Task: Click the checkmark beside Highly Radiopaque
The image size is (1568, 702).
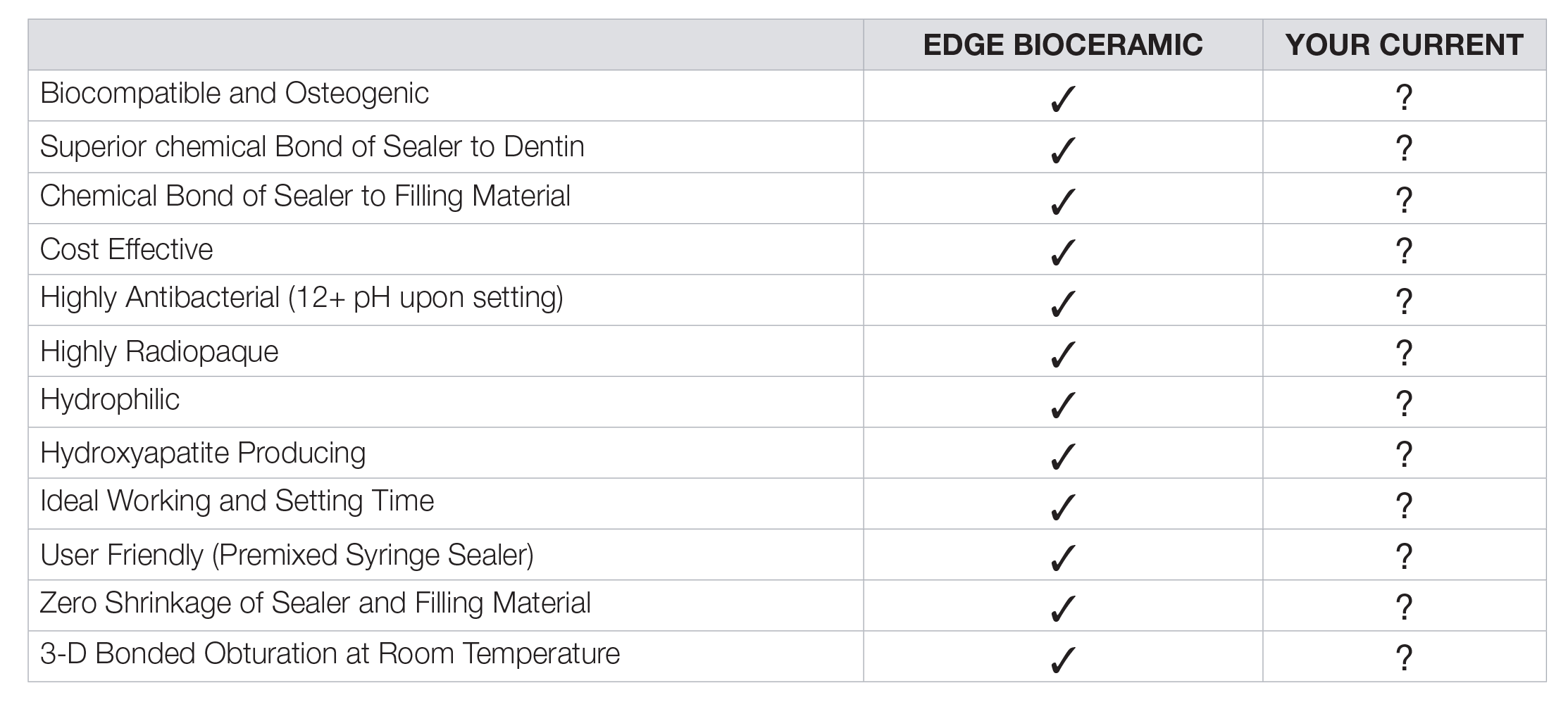Action: [1062, 353]
